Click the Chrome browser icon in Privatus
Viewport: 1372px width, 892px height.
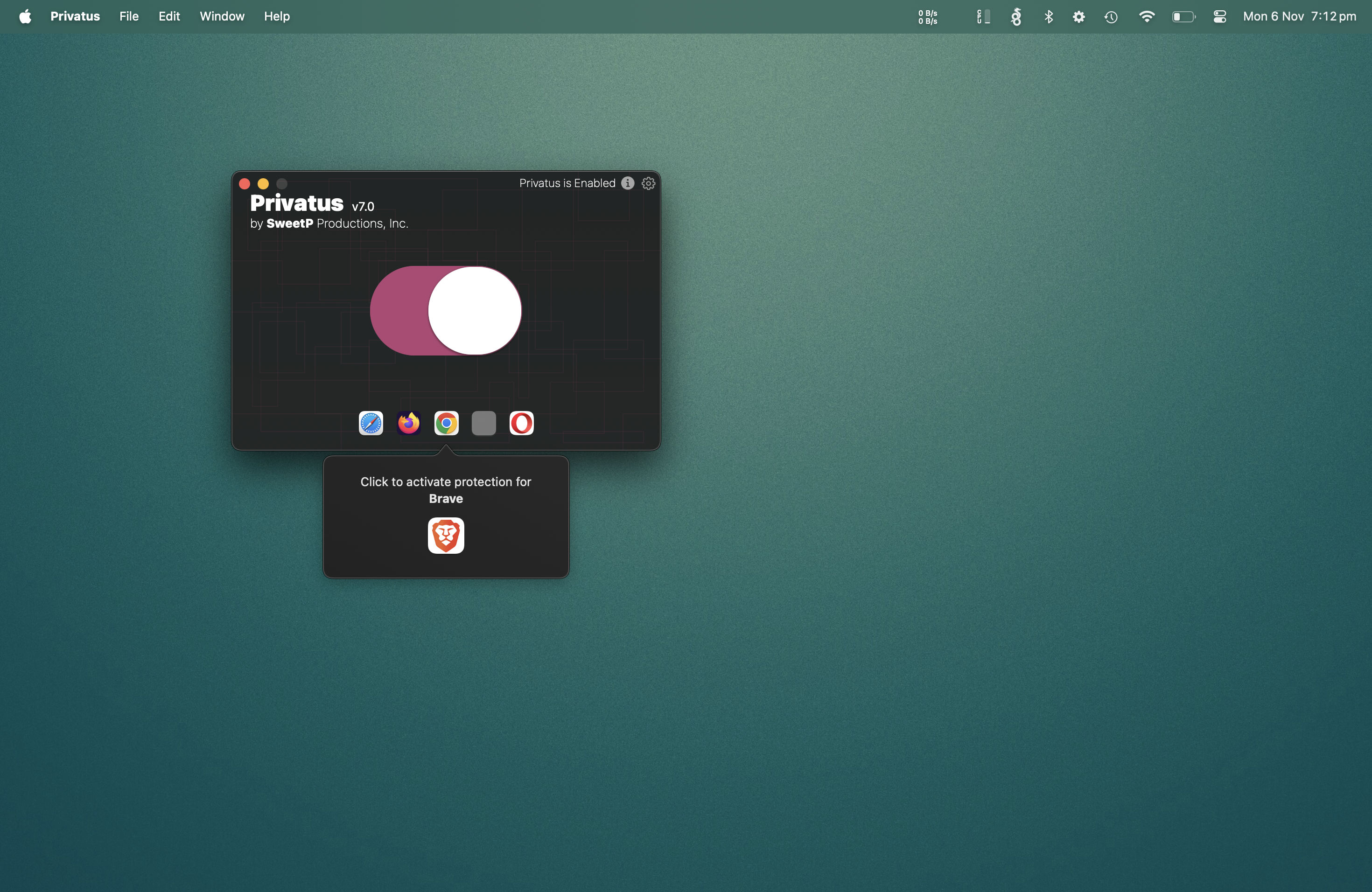pyautogui.click(x=446, y=424)
